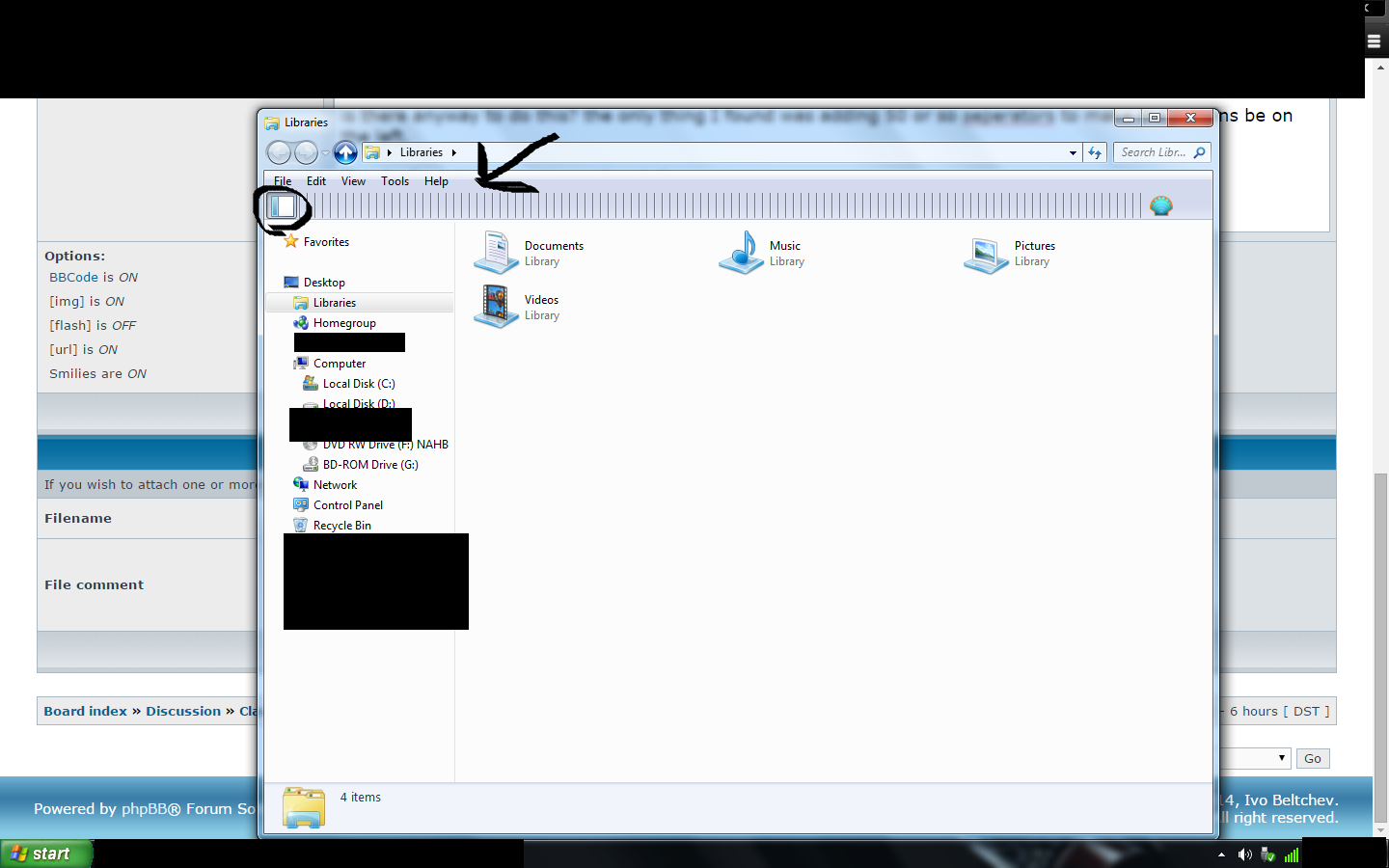Select Local Disk (C:) in navigation pane

click(358, 384)
